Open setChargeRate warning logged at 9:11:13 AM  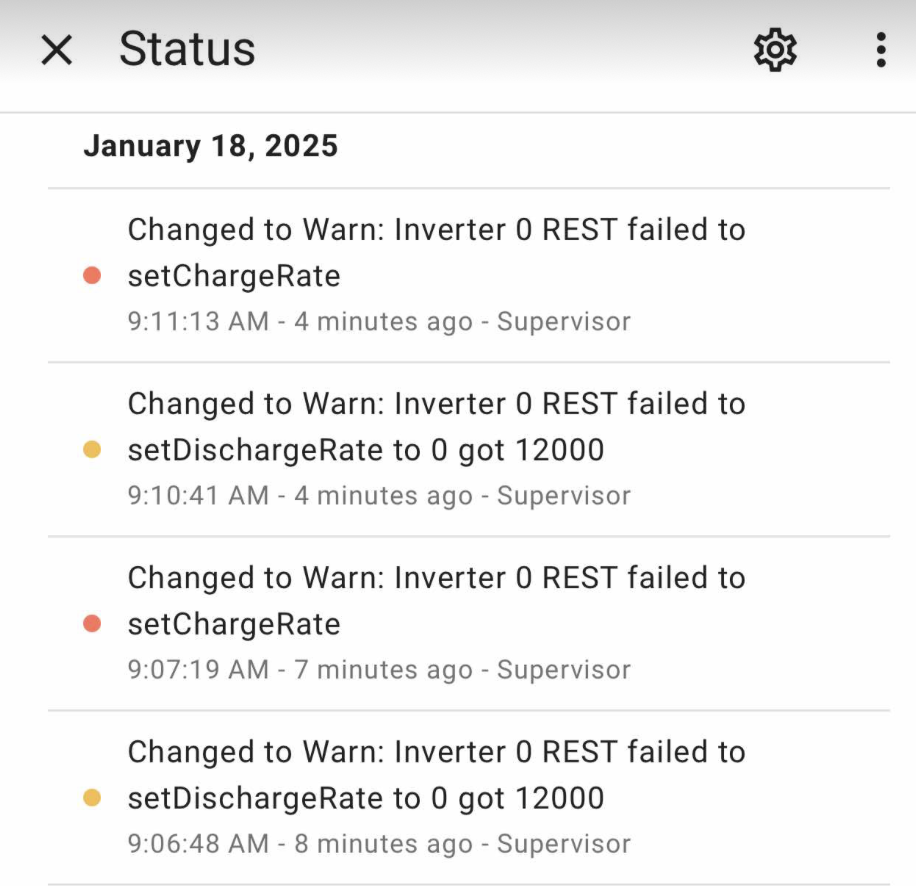(x=469, y=275)
